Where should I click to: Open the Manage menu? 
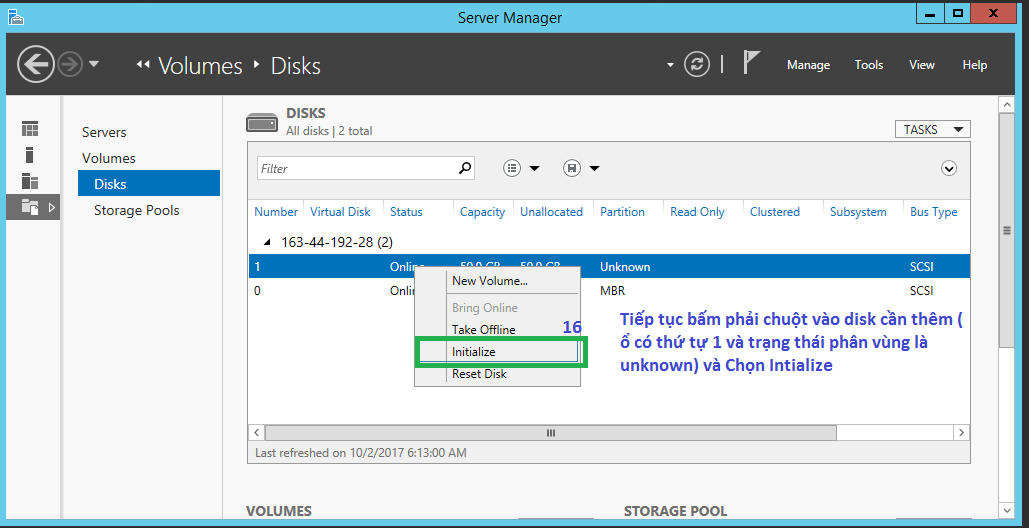[808, 65]
